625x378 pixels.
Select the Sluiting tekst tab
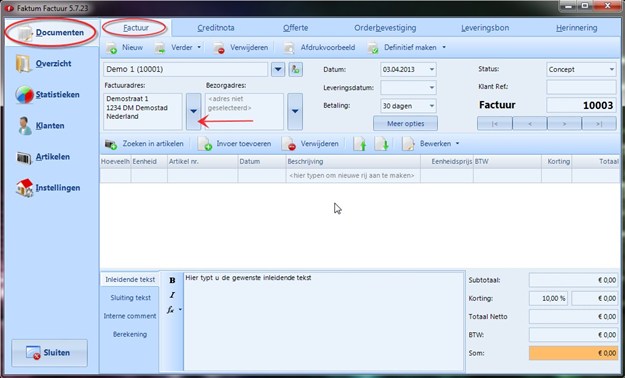tap(130, 298)
